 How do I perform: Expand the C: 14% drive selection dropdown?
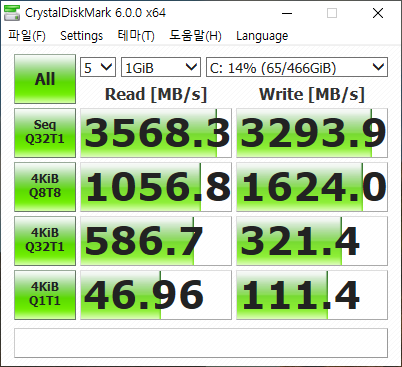tap(297, 67)
